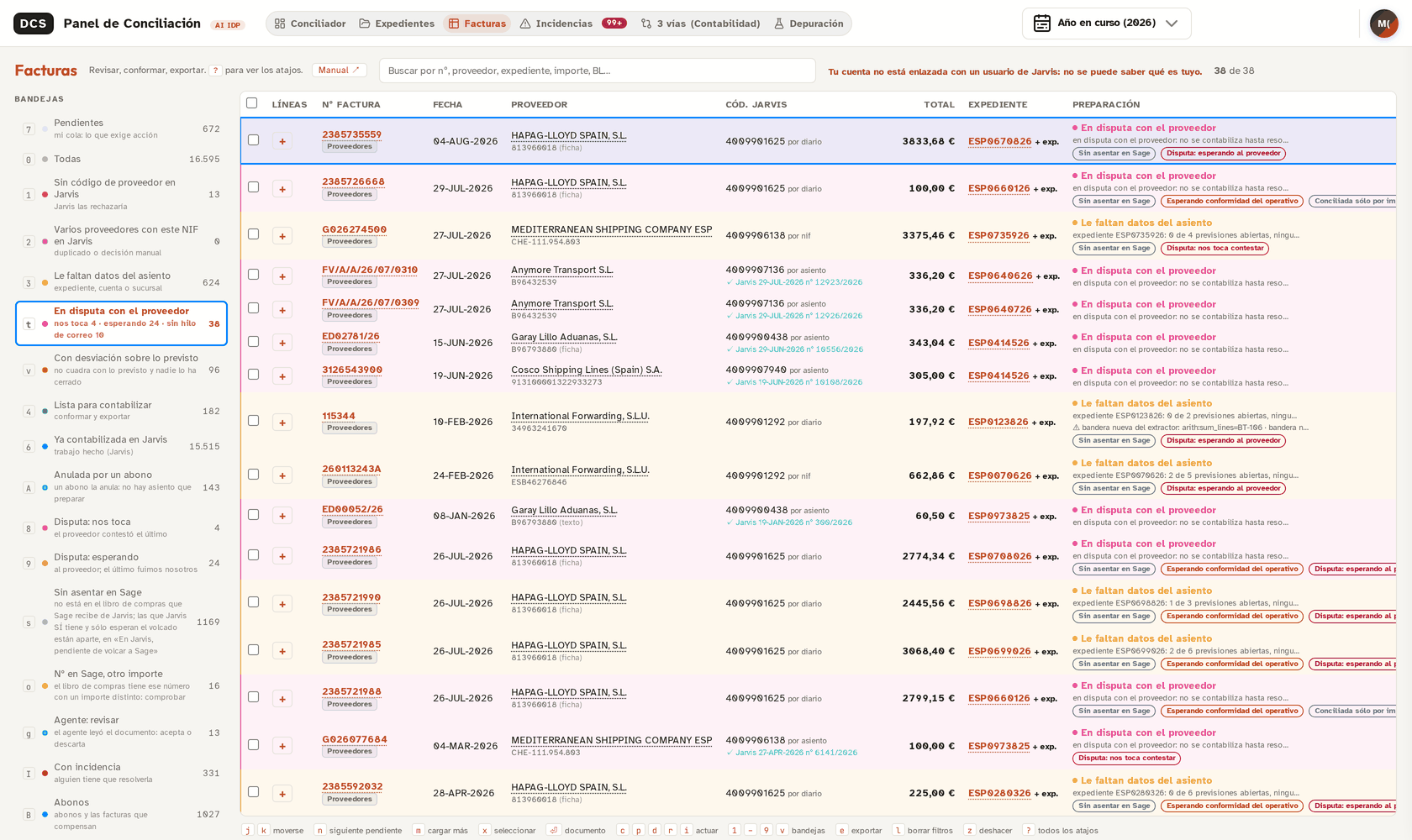This screenshot has height=840, width=1412.
Task: Select the Todas tray
Action: (x=121, y=159)
